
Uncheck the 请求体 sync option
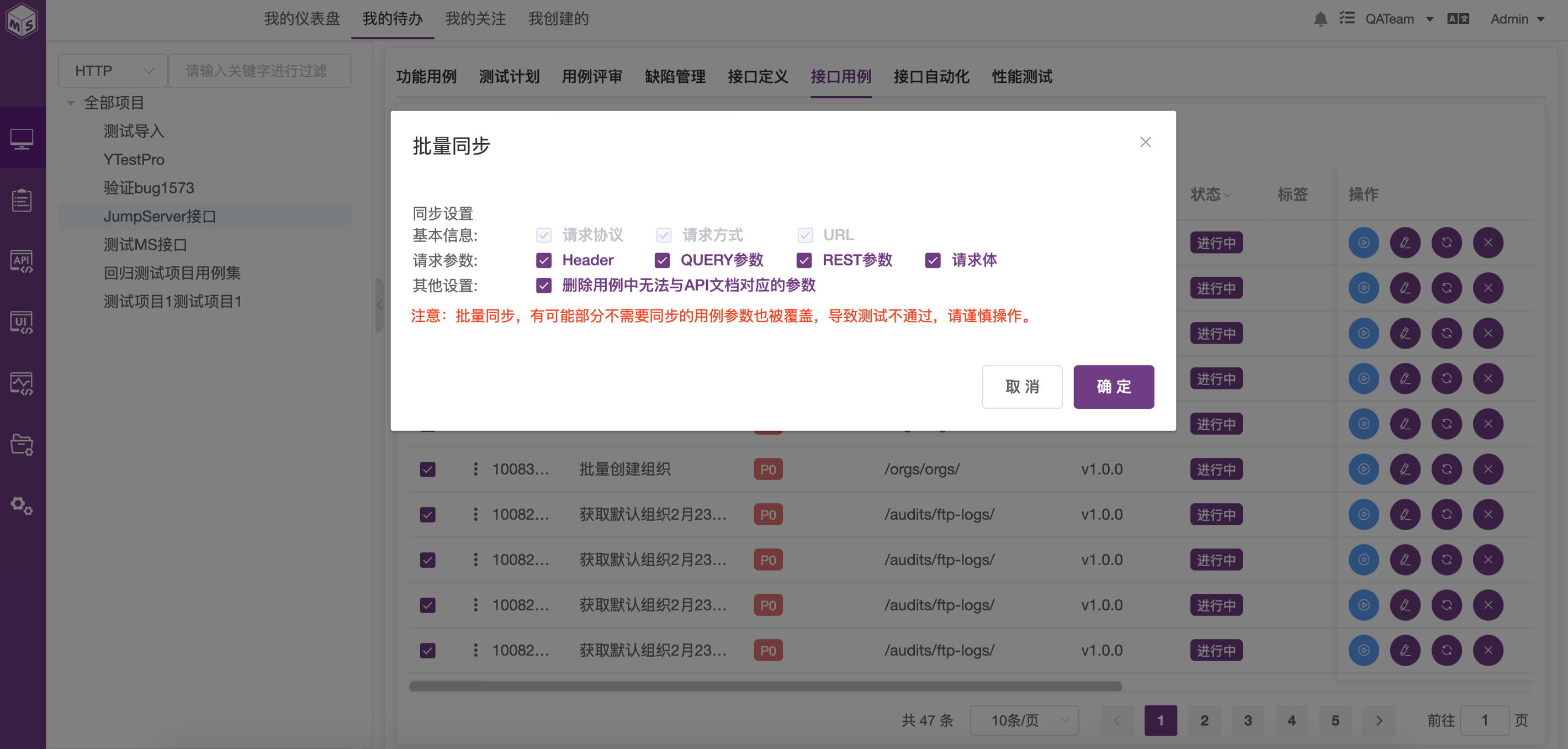coord(933,260)
